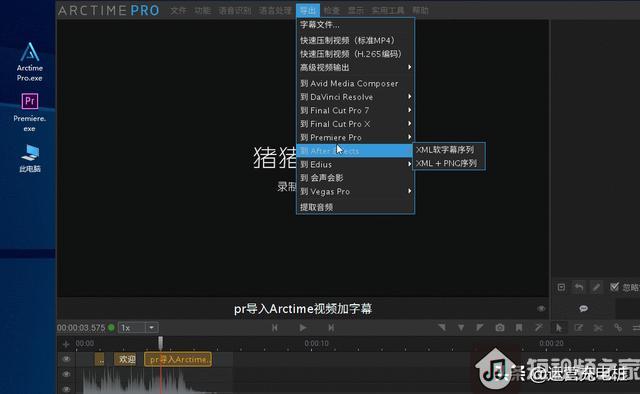
Task: Select the small '...' subtitle block
Action: click(x=100, y=359)
